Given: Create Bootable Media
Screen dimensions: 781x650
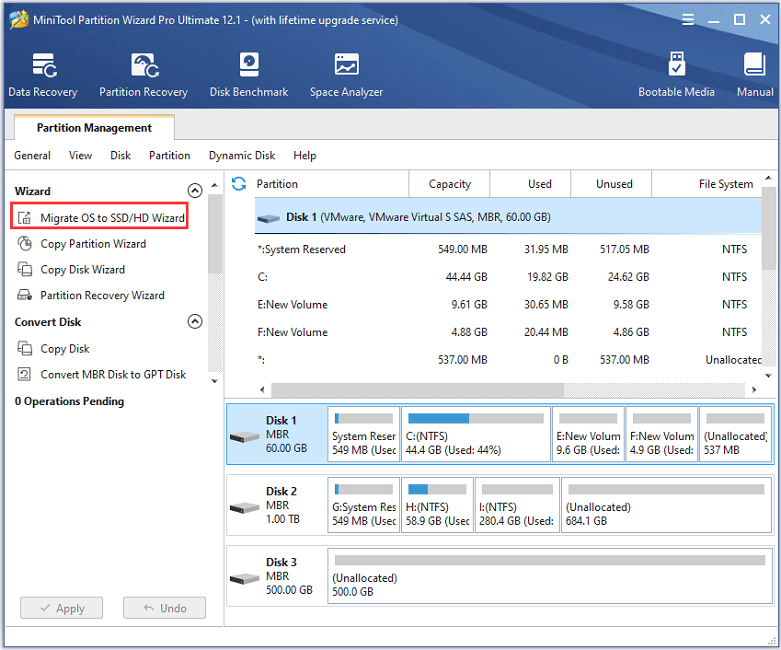Looking at the screenshot, I should point(676,75).
